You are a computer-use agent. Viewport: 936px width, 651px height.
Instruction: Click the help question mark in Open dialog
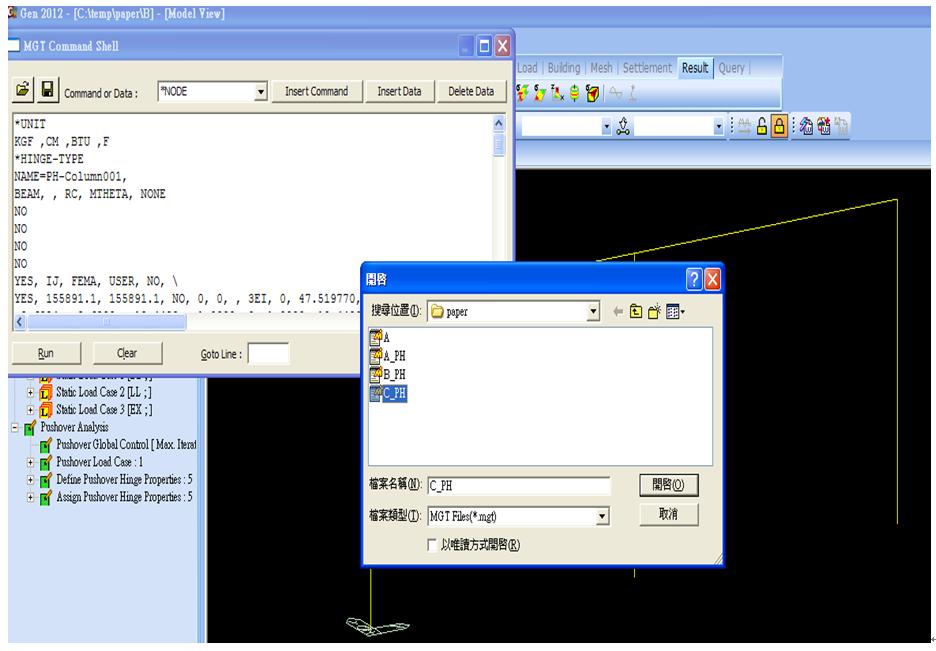(694, 279)
